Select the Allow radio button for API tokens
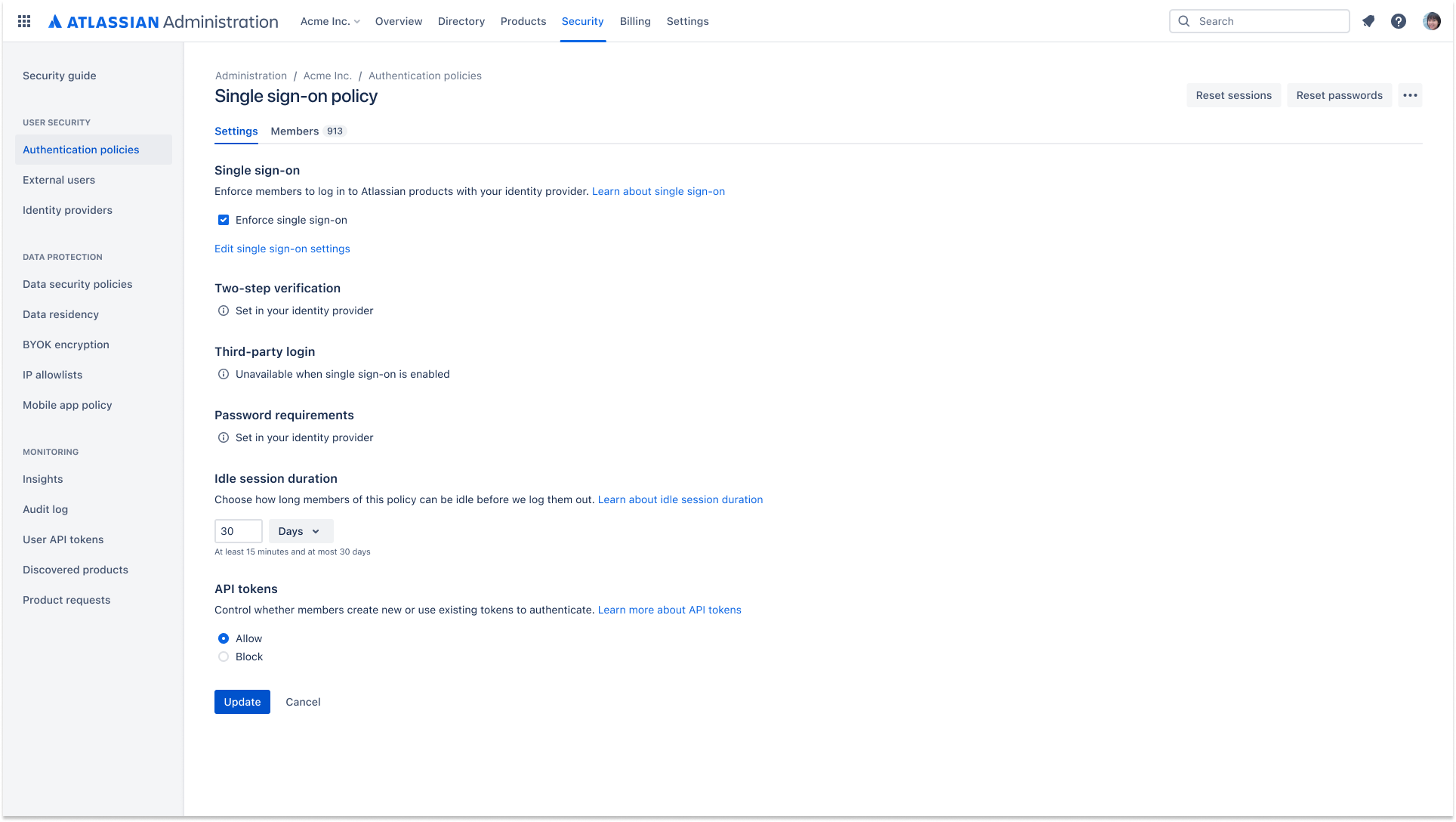 pos(223,638)
